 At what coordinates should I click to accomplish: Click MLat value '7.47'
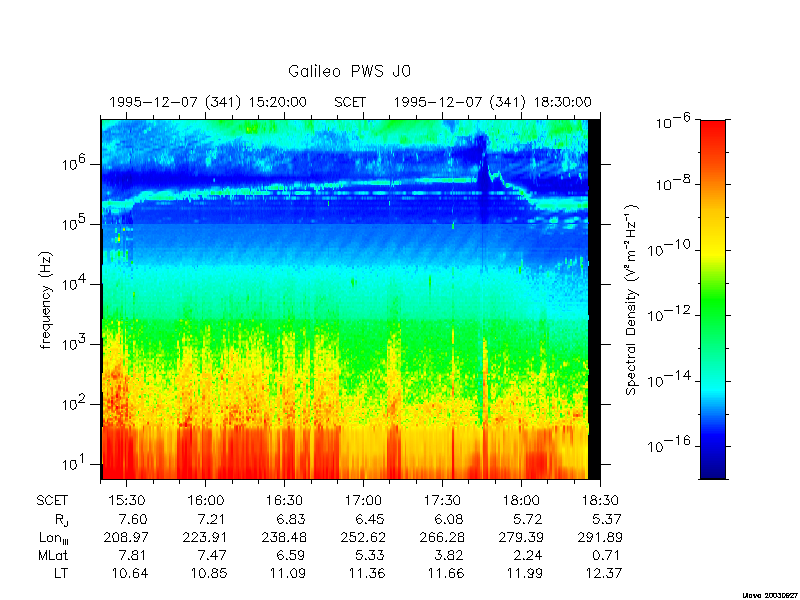(212, 555)
